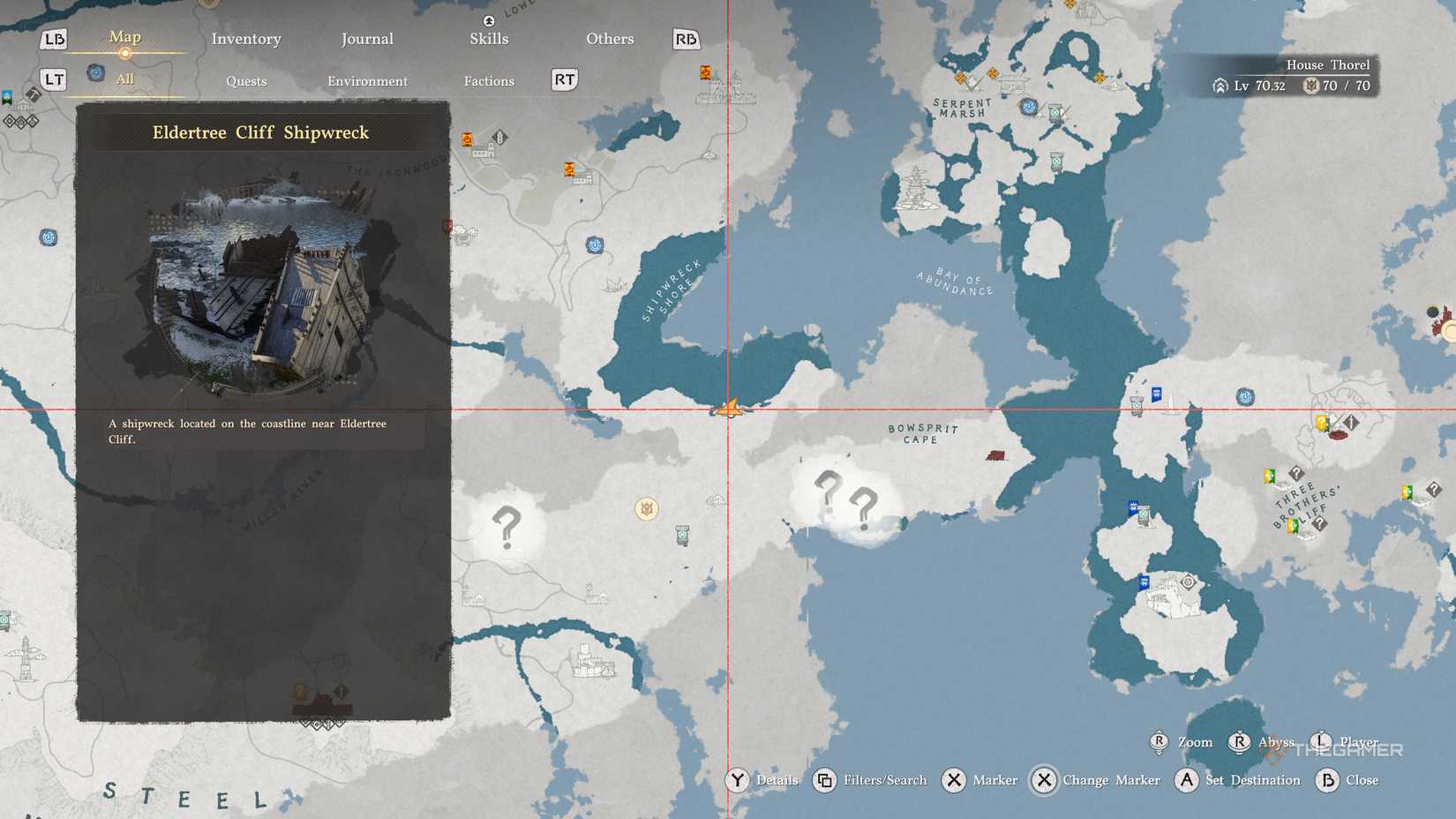Viewport: 1456px width, 819px height.
Task: Select the red ship icon near Bowsprit Cape
Action: pos(995,455)
